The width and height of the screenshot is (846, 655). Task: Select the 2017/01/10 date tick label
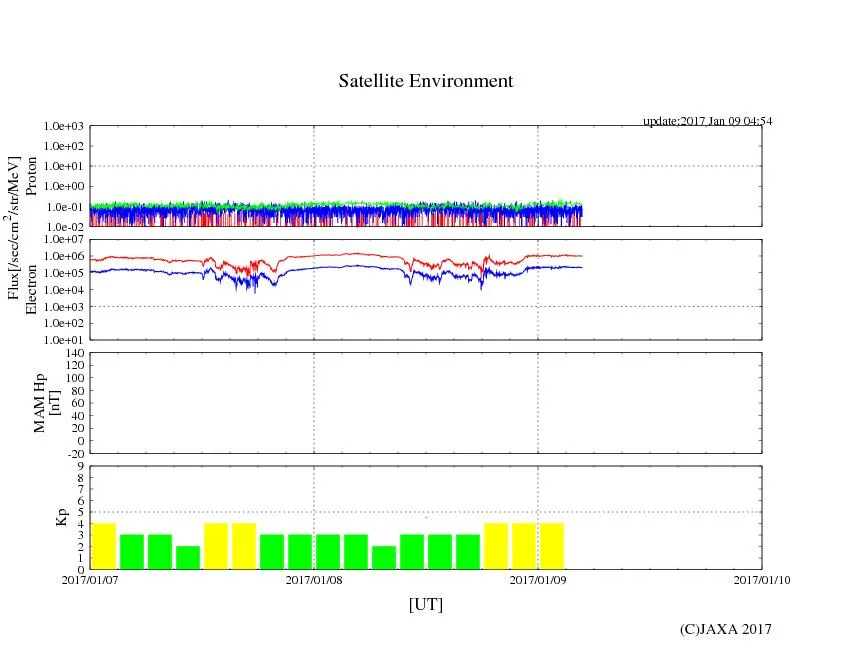pyautogui.click(x=761, y=579)
